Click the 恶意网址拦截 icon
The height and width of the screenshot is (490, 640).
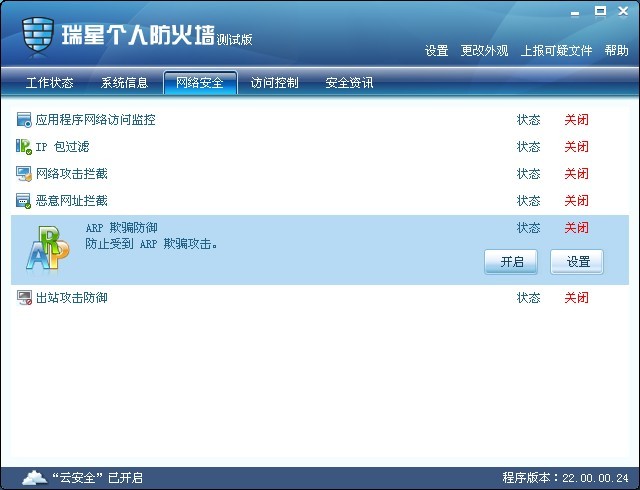tap(24, 201)
